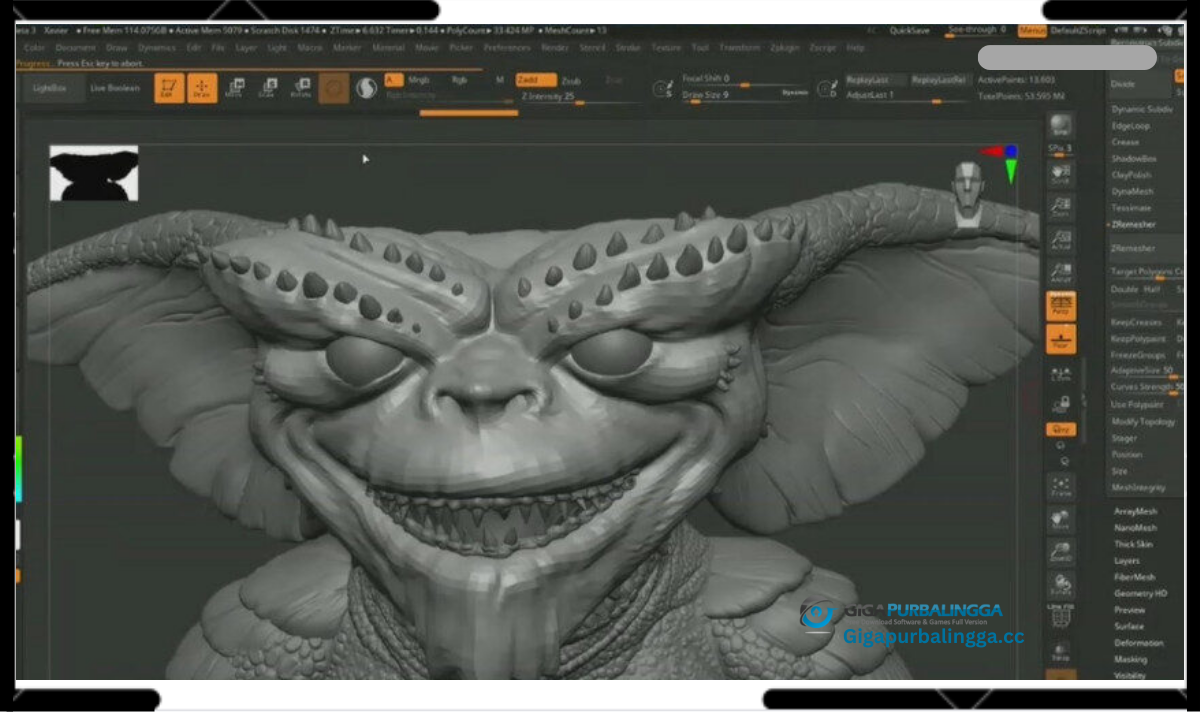1200x720 pixels.
Task: Expand the Thick Skin subpalette
Action: [1134, 544]
